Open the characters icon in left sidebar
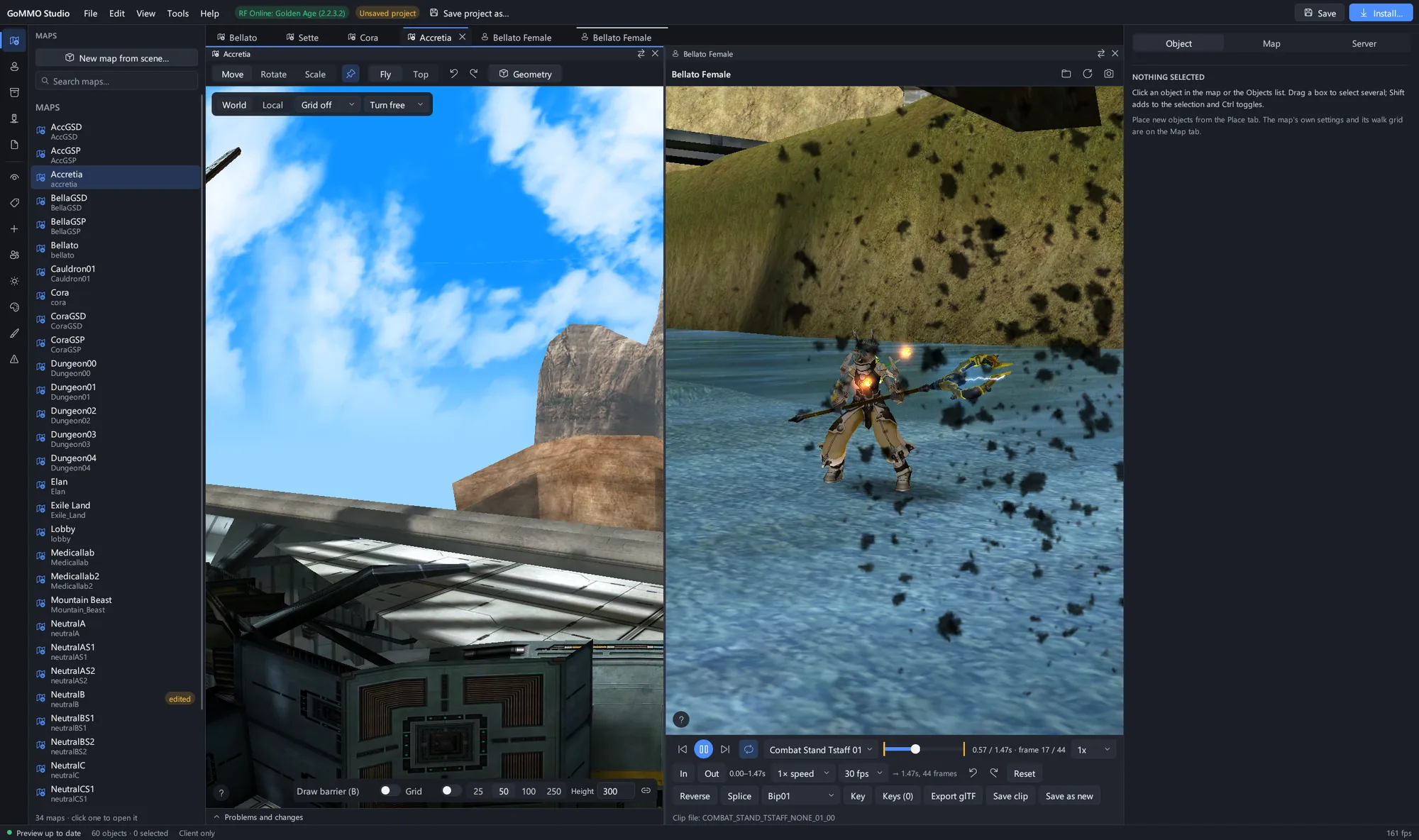Image resolution: width=1419 pixels, height=840 pixels. click(x=14, y=66)
